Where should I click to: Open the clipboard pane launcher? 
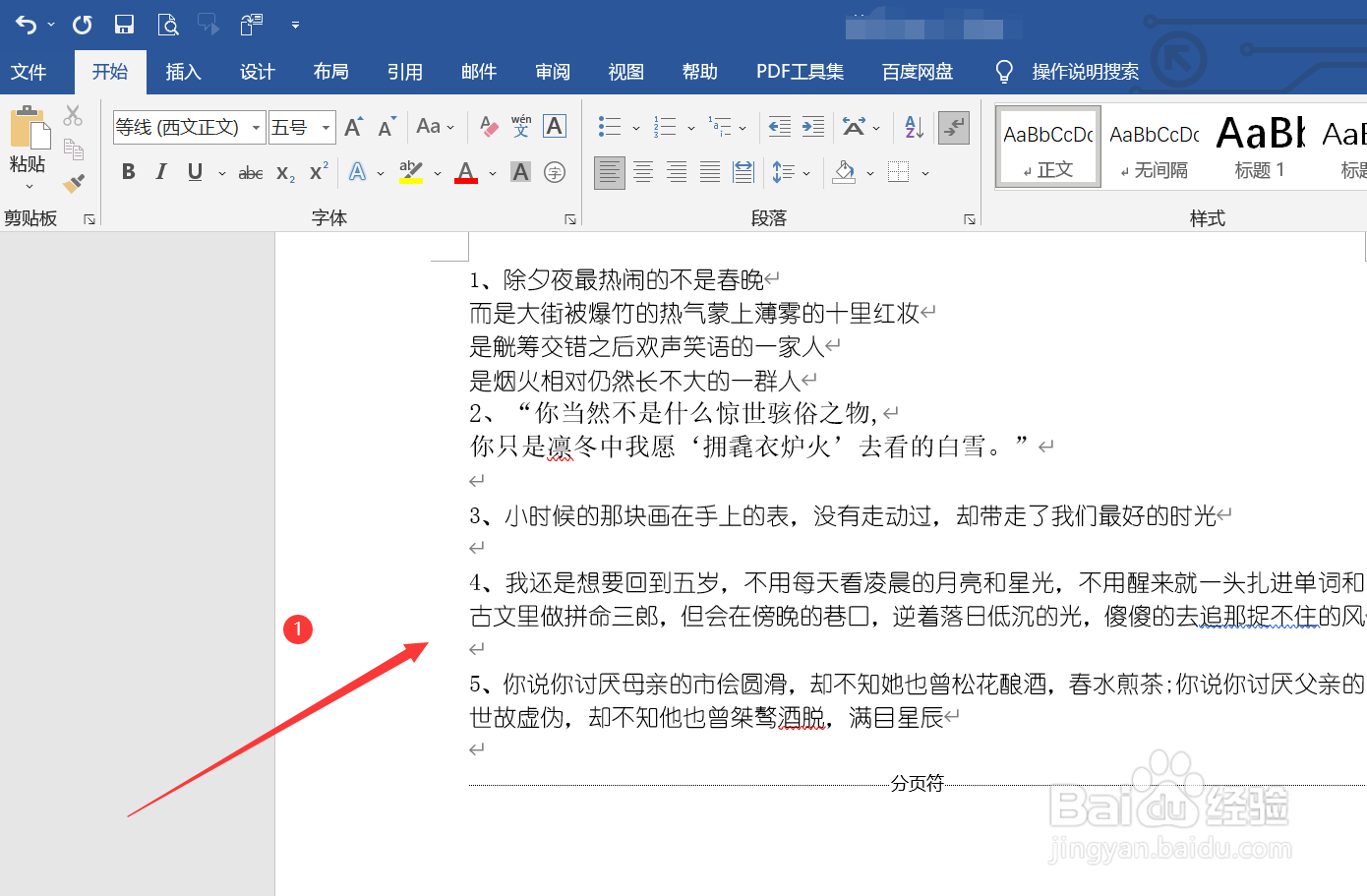[x=89, y=219]
